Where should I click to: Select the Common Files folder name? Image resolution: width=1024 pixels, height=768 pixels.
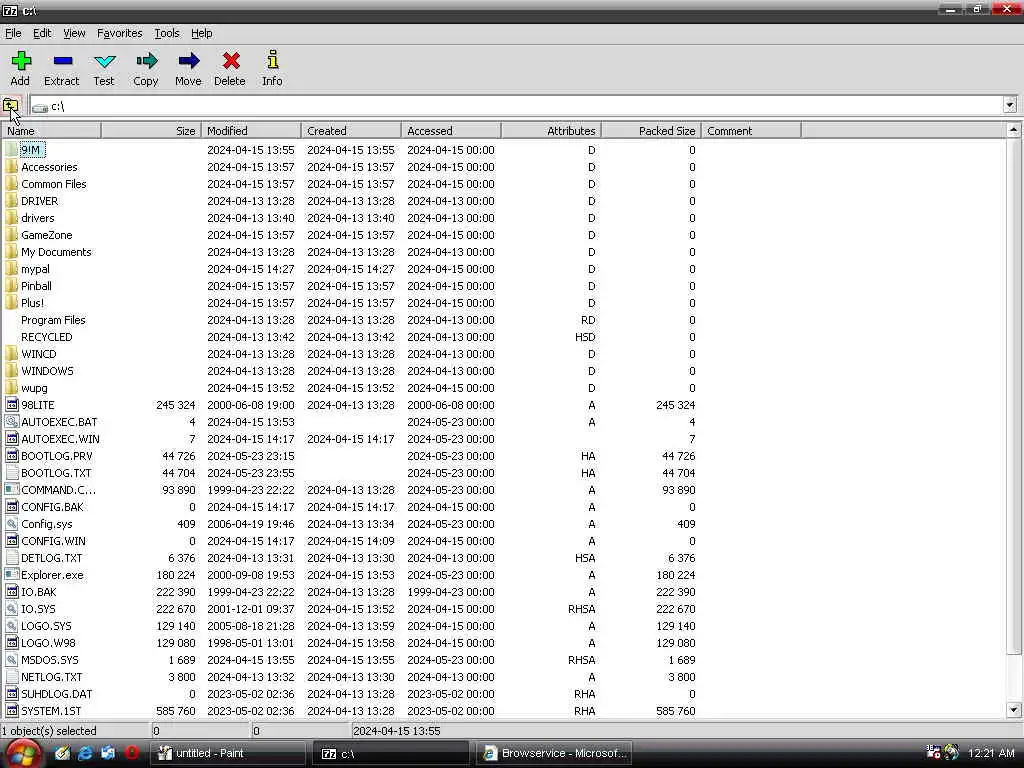54,184
